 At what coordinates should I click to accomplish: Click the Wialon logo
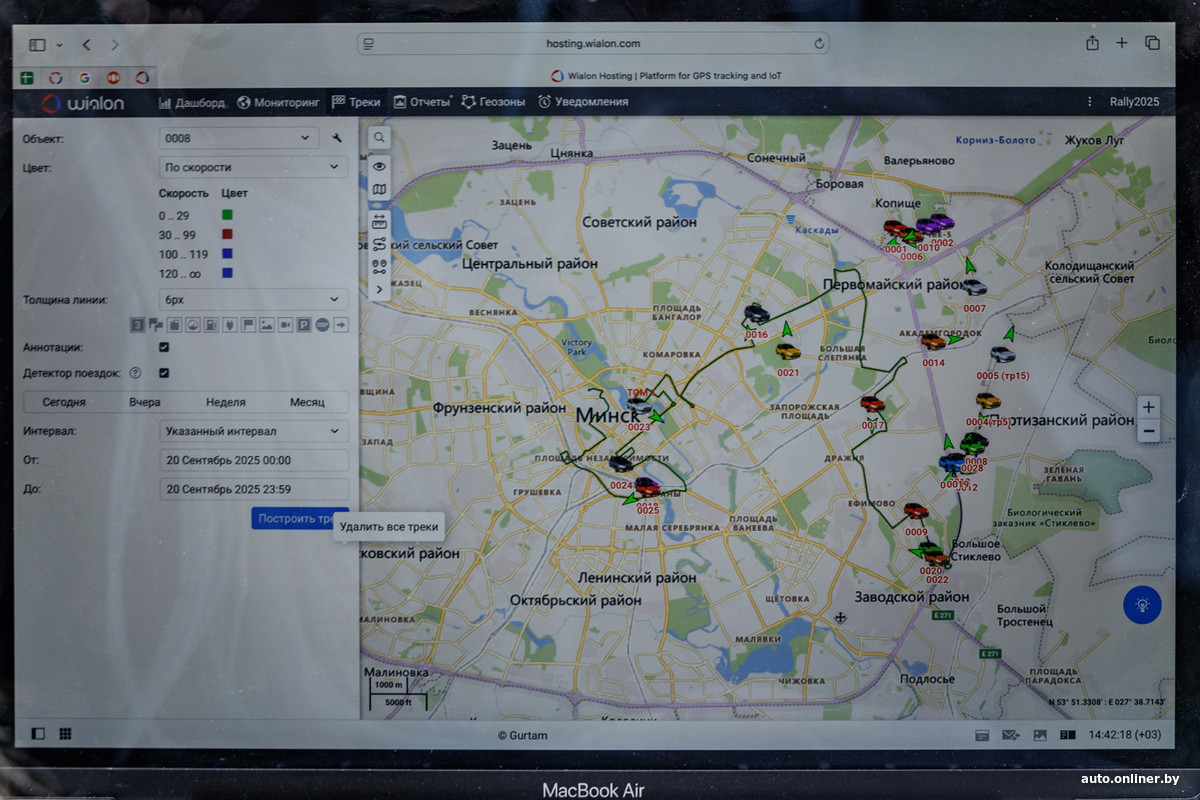[x=83, y=102]
